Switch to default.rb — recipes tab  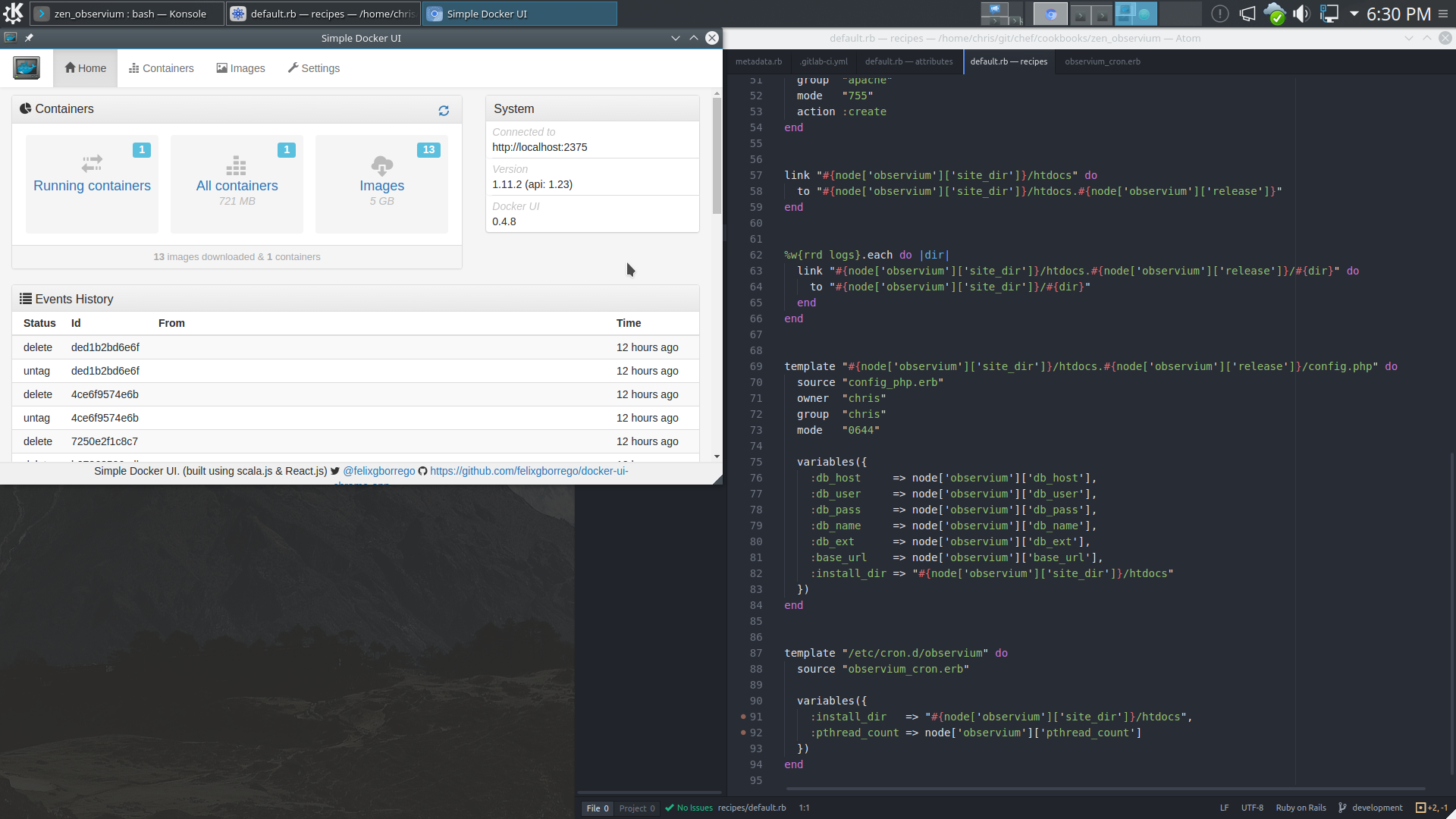point(1009,61)
